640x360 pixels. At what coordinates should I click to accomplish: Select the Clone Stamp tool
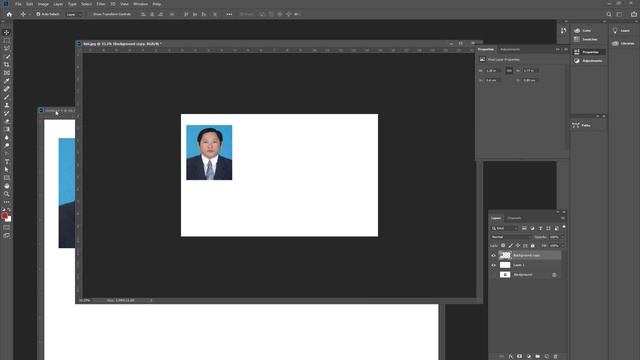(7, 105)
